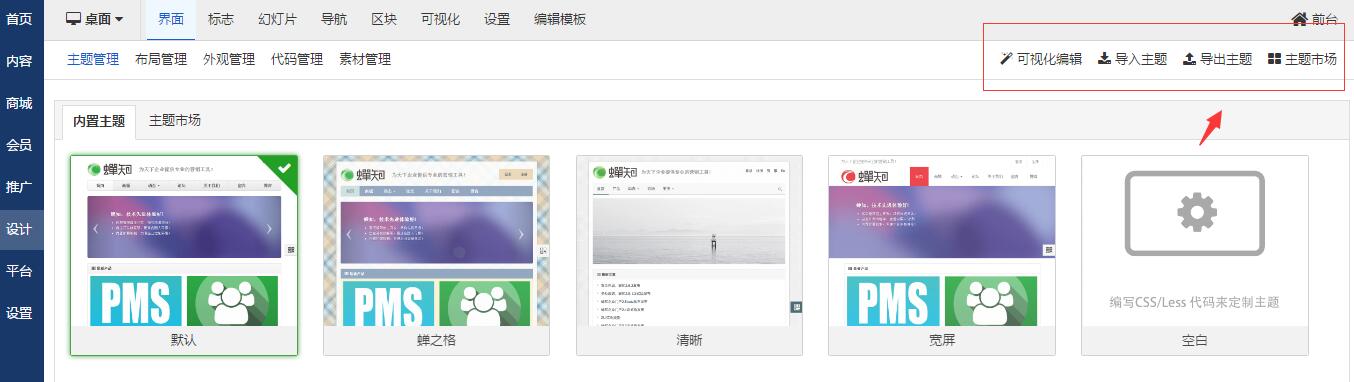Click the gear icon on blank theme

tap(1195, 212)
